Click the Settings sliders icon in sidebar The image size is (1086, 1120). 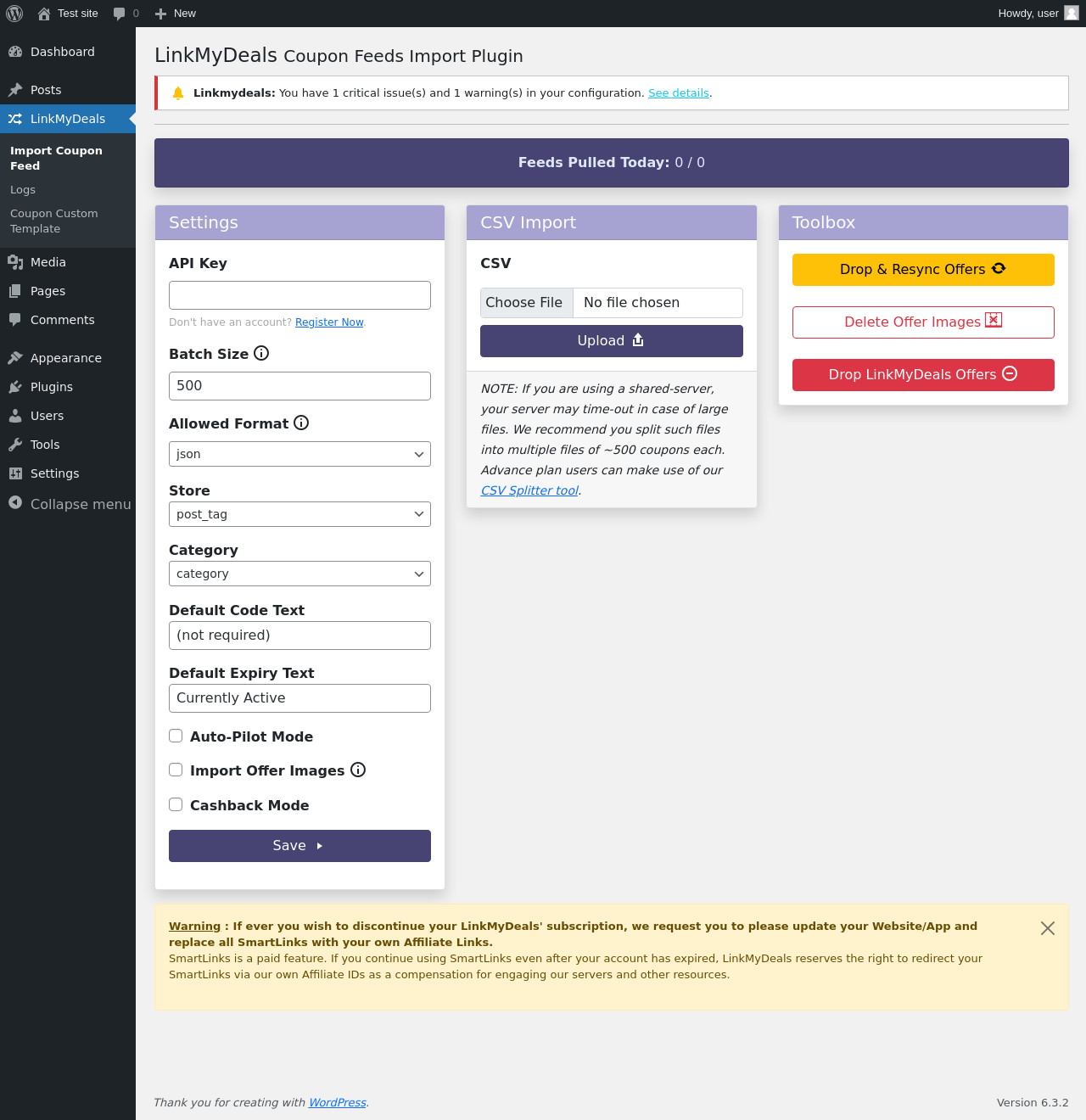tap(15, 473)
